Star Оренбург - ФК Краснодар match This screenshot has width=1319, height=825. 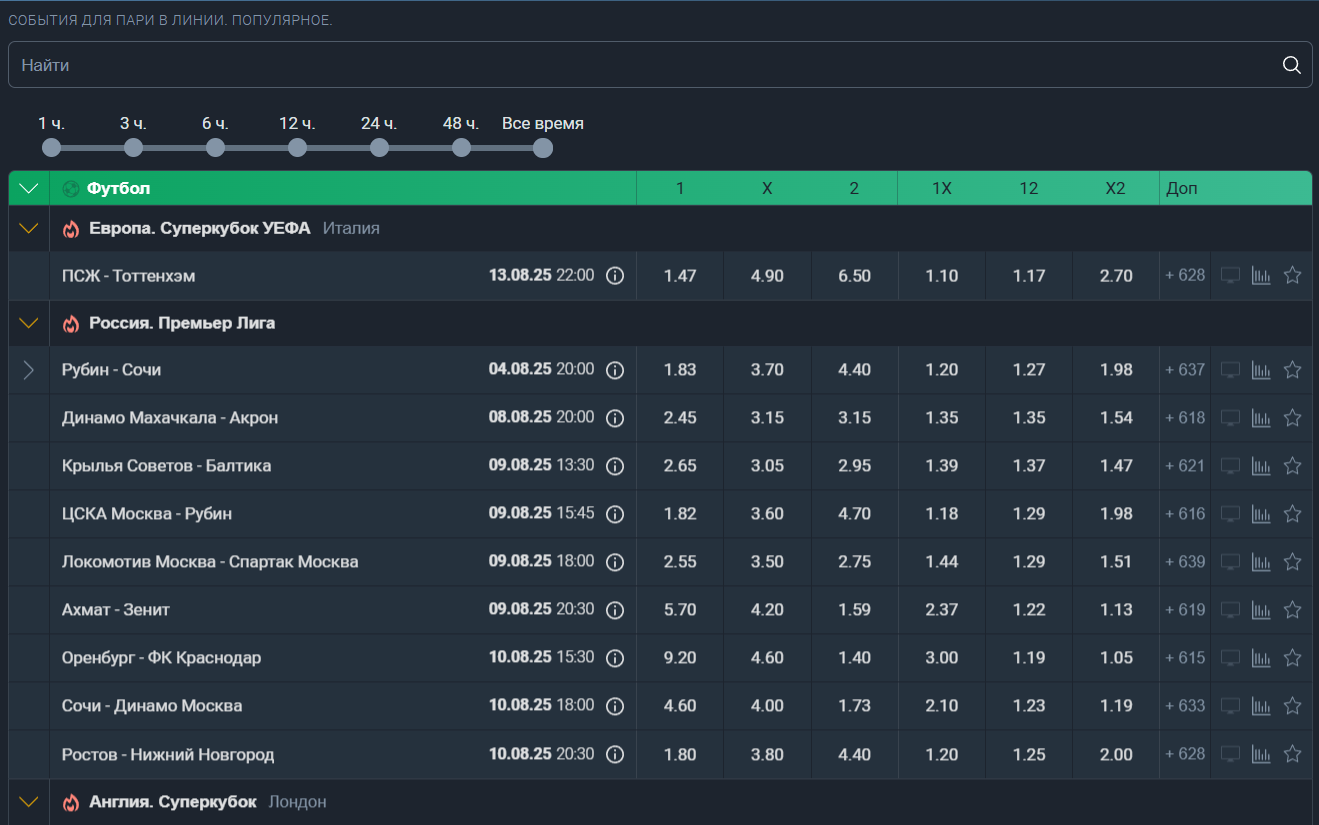1292,657
